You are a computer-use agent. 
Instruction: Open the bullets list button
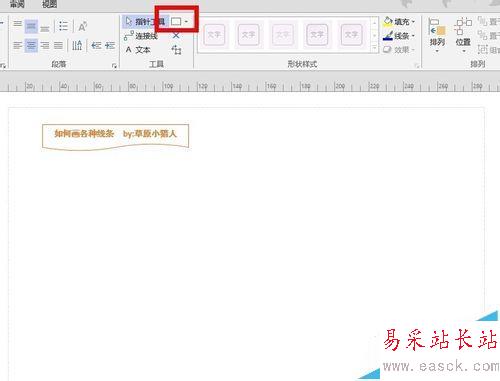[63, 26]
